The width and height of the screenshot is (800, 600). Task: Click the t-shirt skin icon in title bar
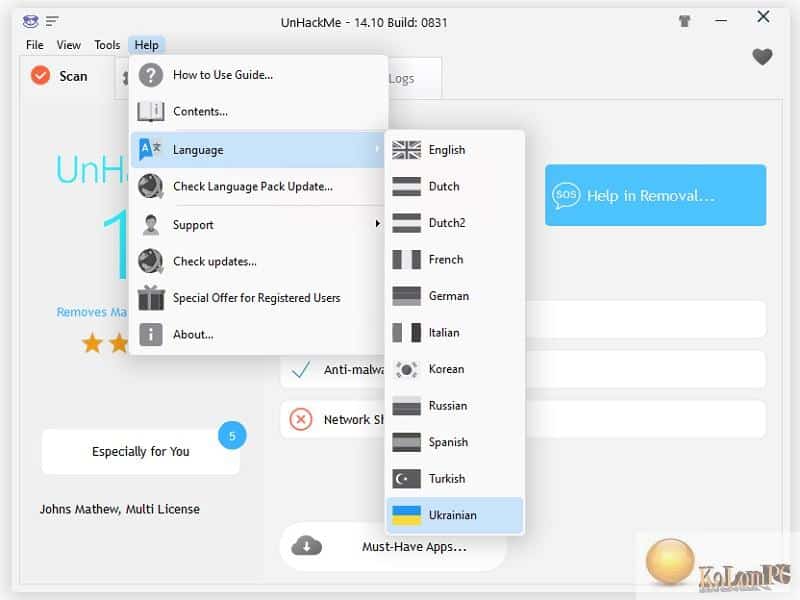click(684, 21)
